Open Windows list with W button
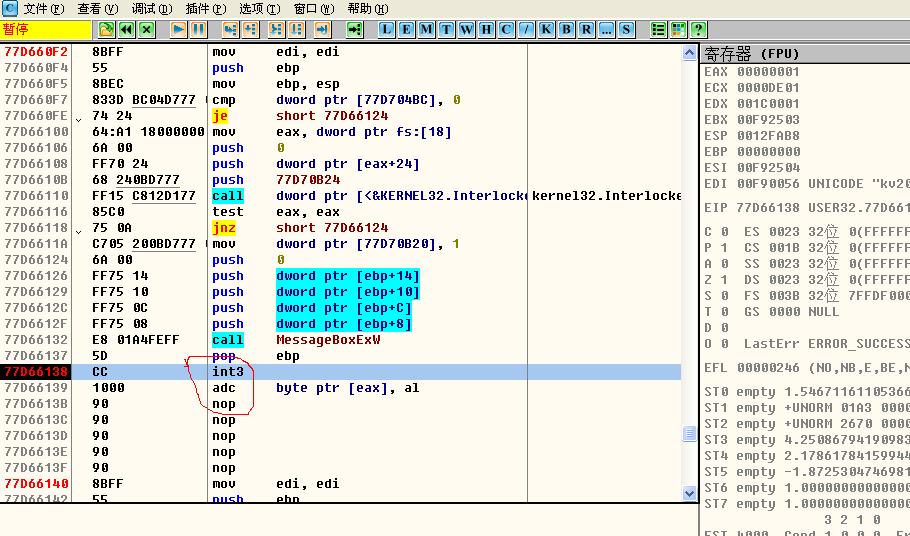 [x=467, y=30]
